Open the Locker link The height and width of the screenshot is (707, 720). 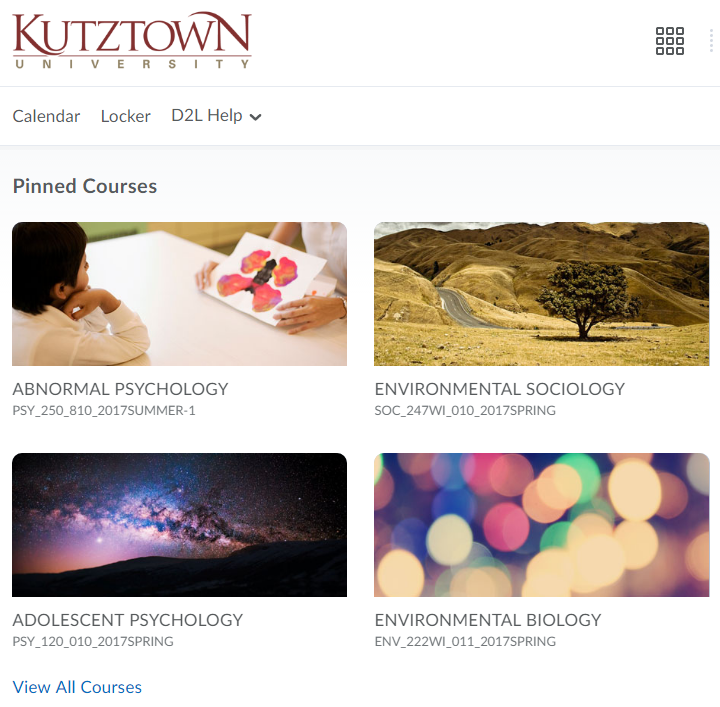click(x=125, y=116)
